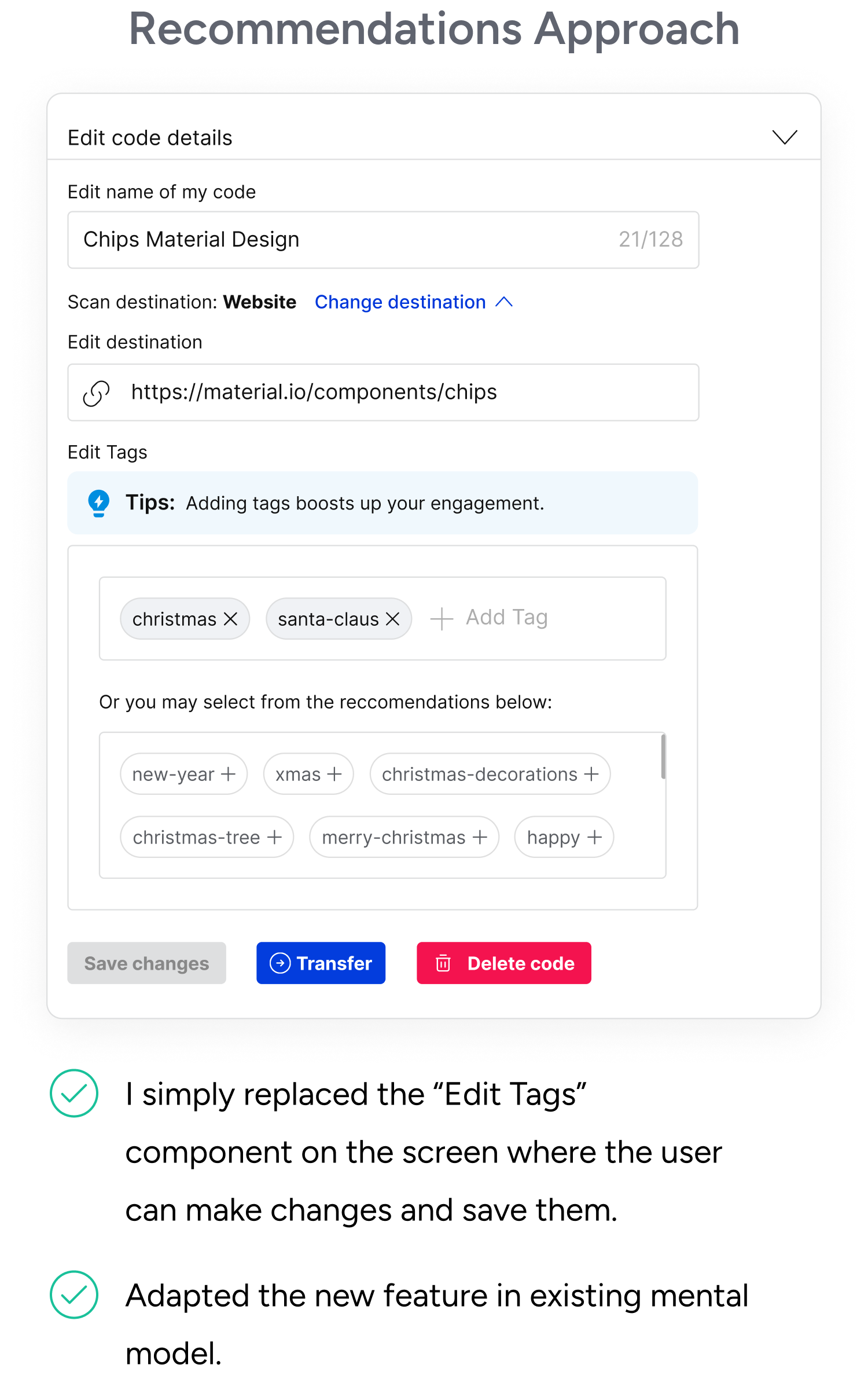Click the recommendations list scrollbar
868x1383 pixels.
663,757
